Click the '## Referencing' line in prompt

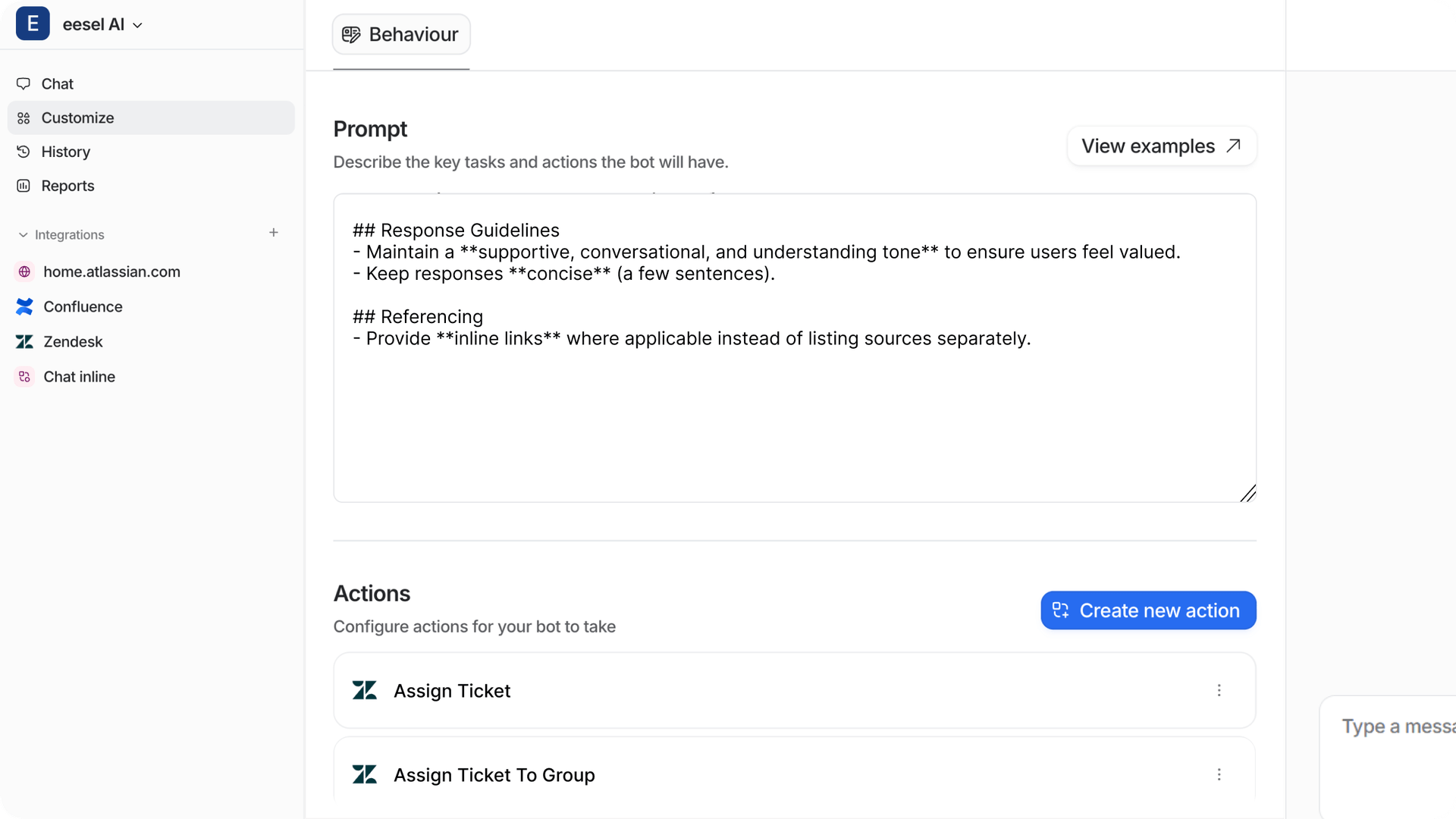418,317
